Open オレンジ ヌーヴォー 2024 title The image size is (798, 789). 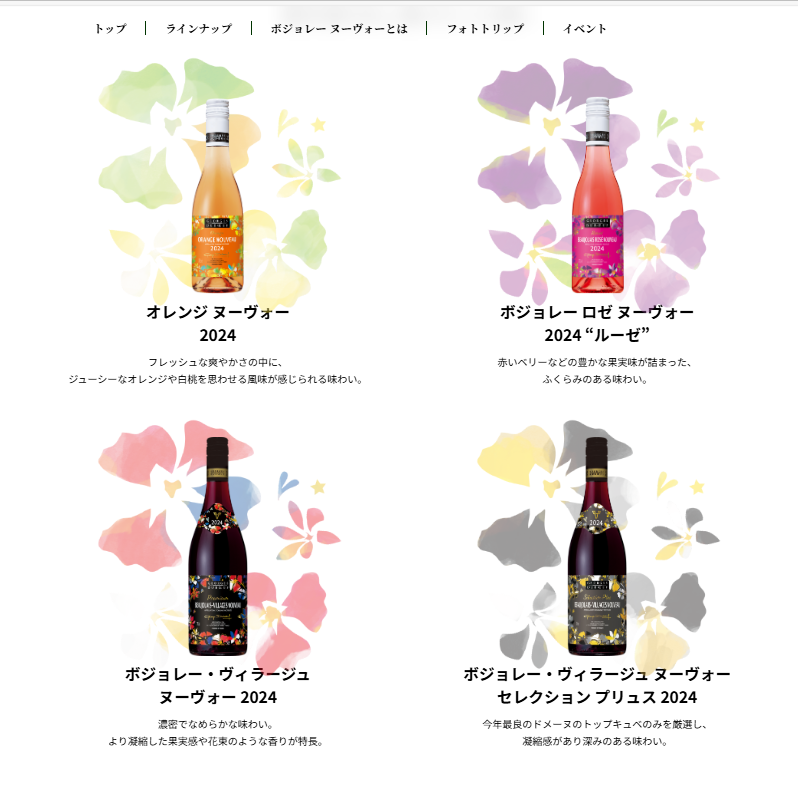pyautogui.click(x=218, y=323)
